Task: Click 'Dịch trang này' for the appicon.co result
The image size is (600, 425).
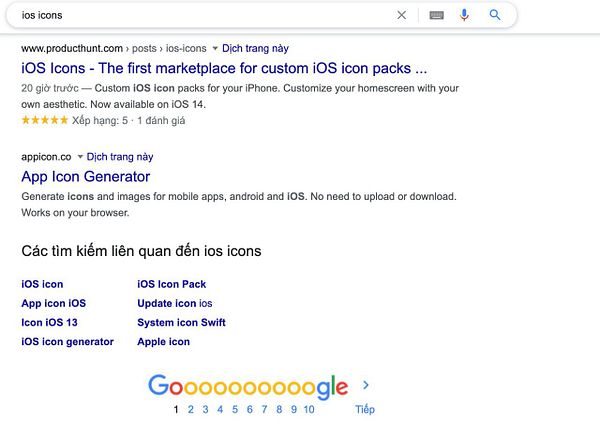Action: [120, 157]
